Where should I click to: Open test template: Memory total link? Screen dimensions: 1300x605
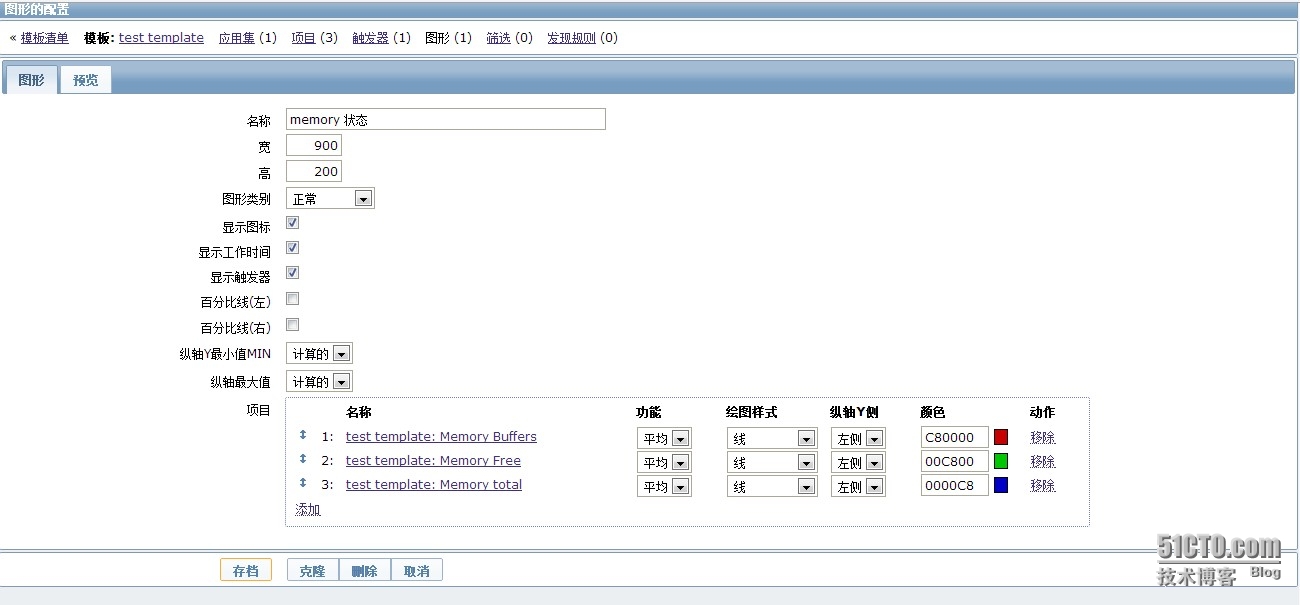(434, 484)
